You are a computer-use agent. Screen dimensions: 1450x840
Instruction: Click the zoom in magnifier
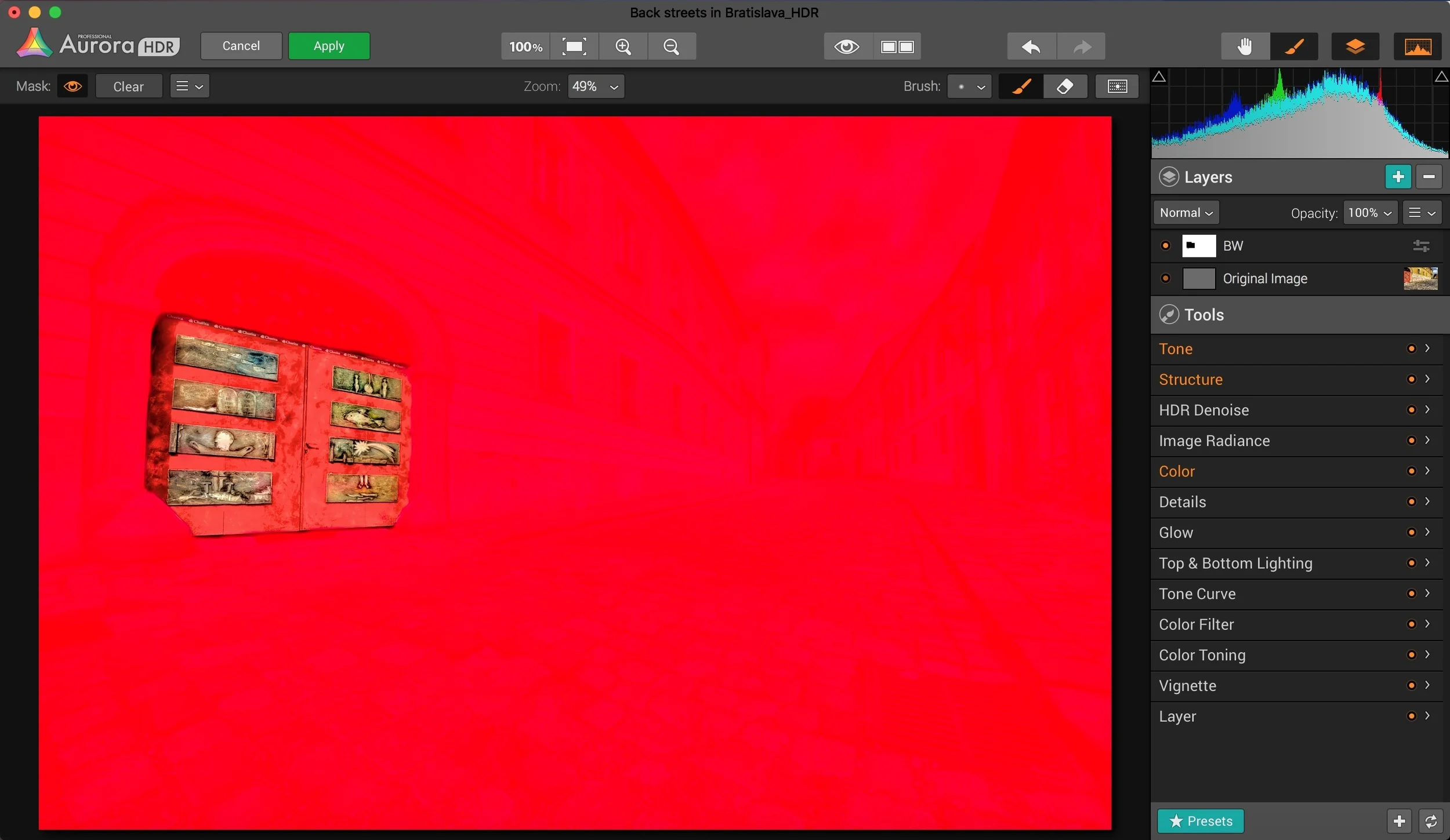[623, 46]
